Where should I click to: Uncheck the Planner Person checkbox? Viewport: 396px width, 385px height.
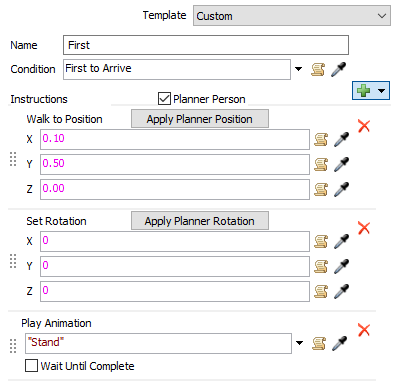coord(164,99)
